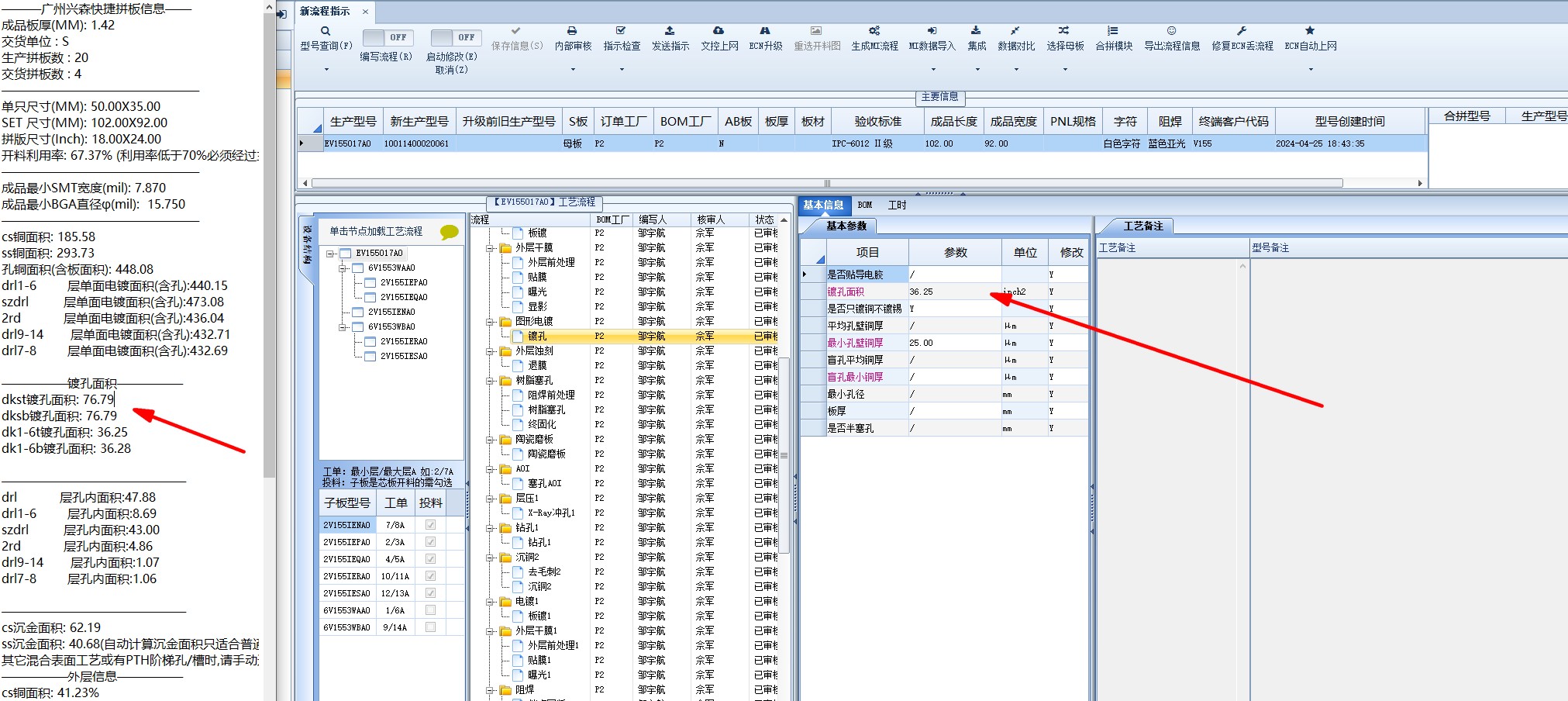1568x701 pixels.
Task: Open dropdown arrow under 内部审核
Action: point(573,70)
